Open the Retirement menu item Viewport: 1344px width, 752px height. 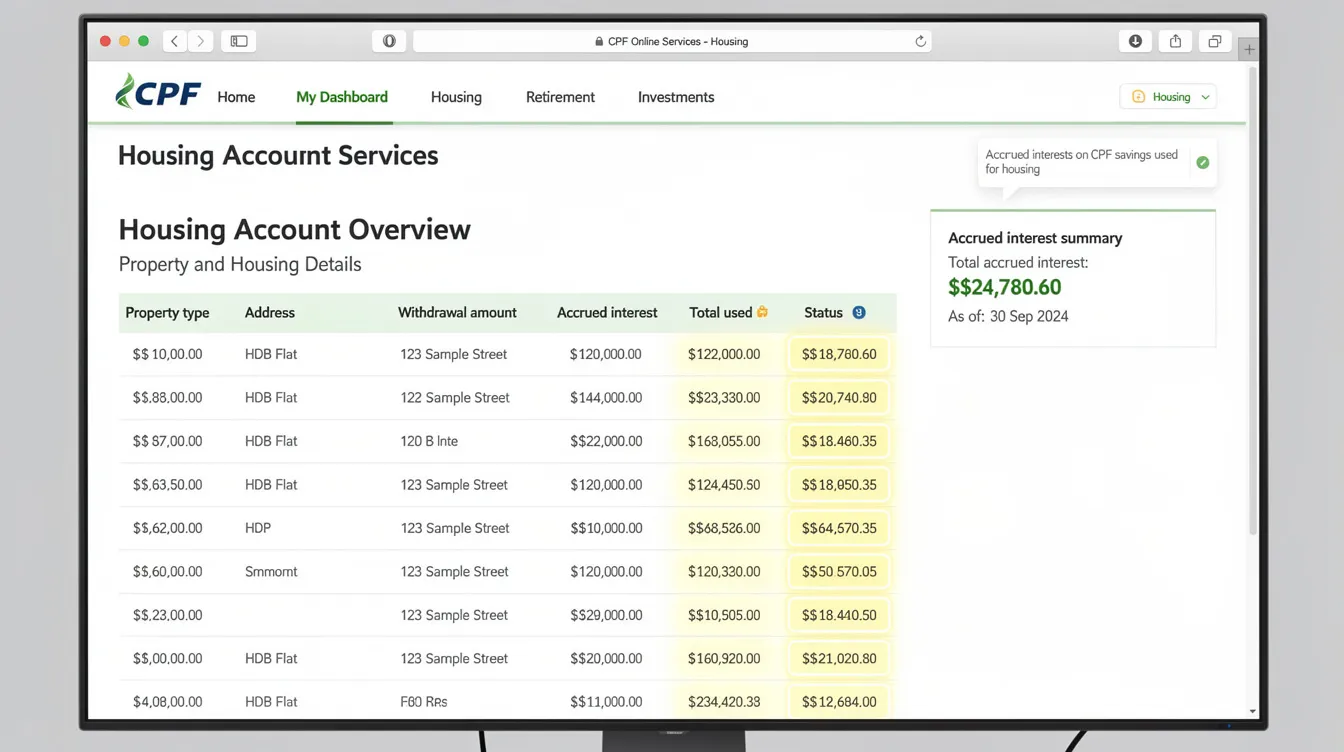coord(560,97)
